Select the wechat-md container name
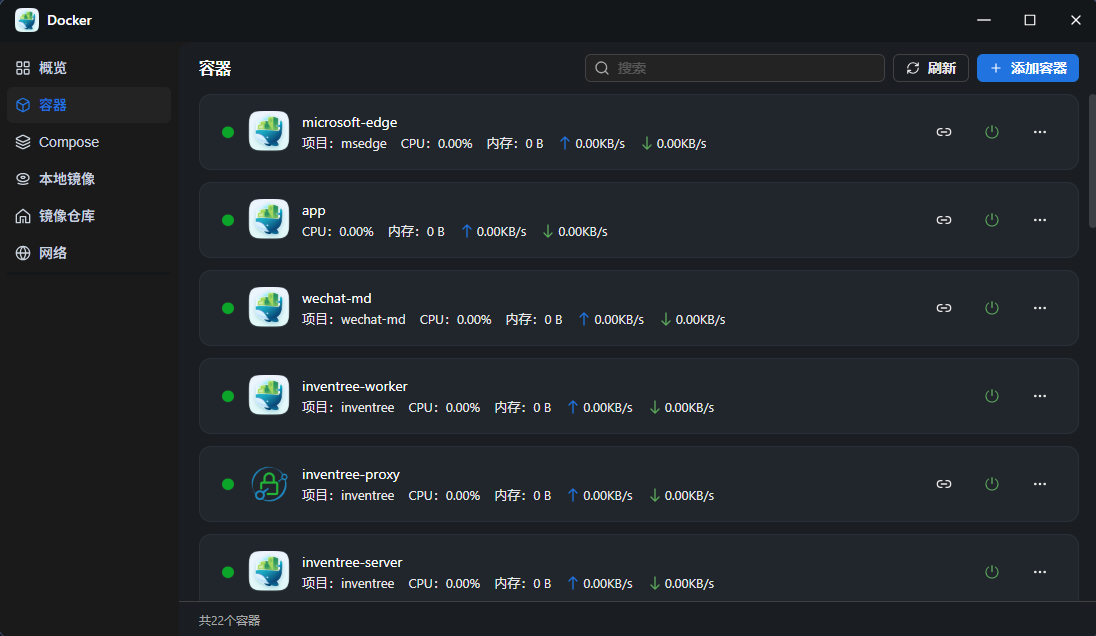Image resolution: width=1096 pixels, height=636 pixels. click(336, 298)
